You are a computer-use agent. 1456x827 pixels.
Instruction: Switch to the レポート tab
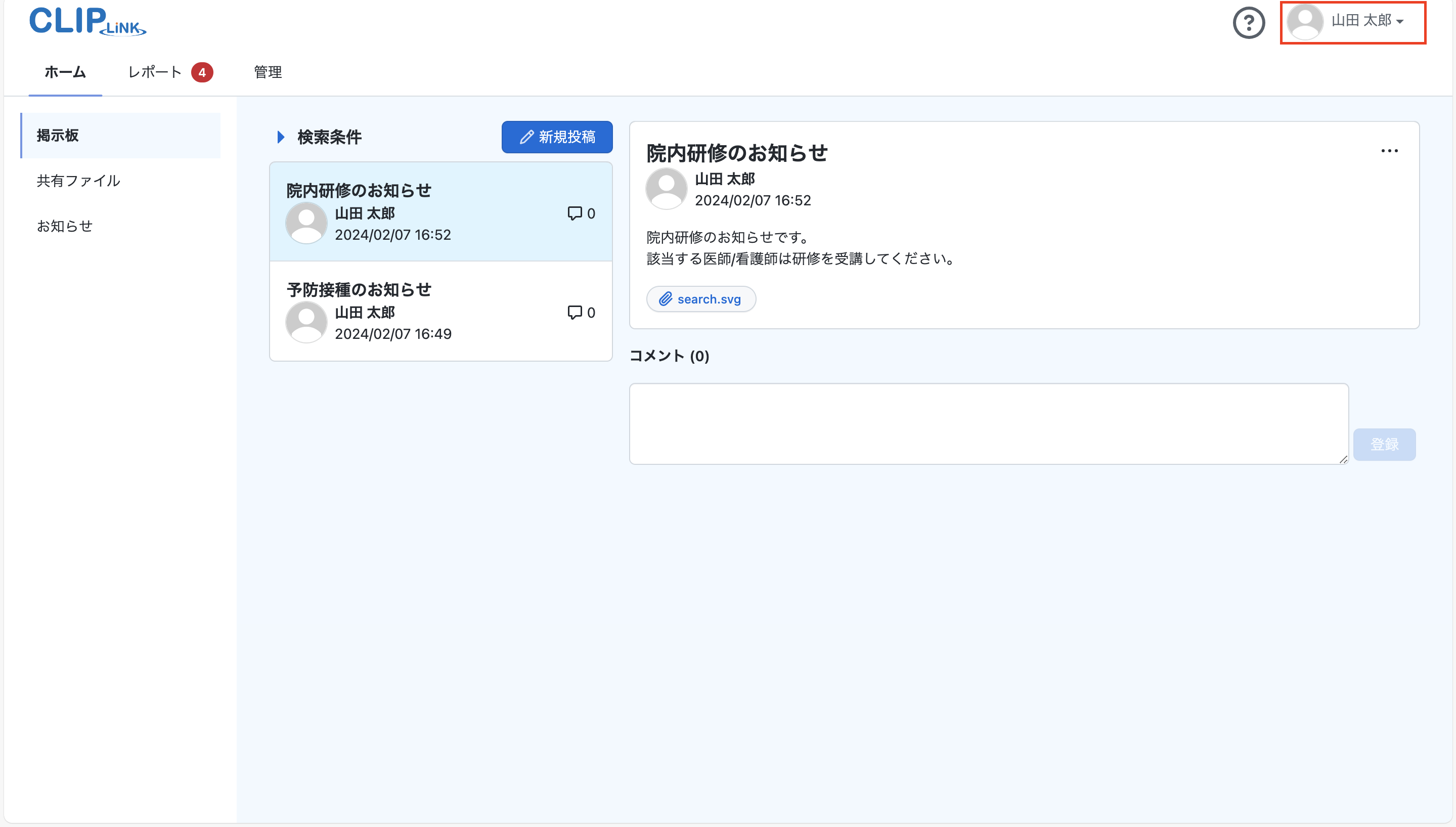coord(154,72)
